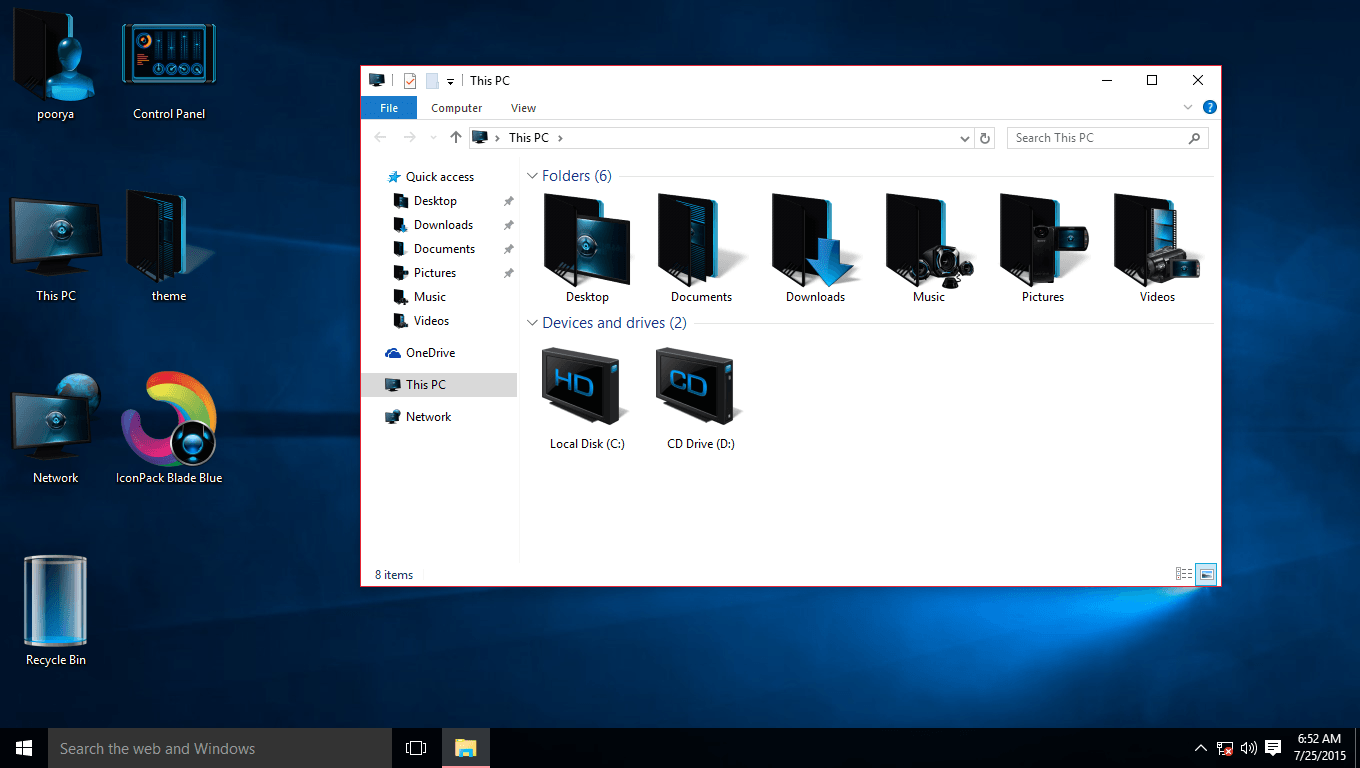Switch to the View ribbon tab

pos(523,107)
